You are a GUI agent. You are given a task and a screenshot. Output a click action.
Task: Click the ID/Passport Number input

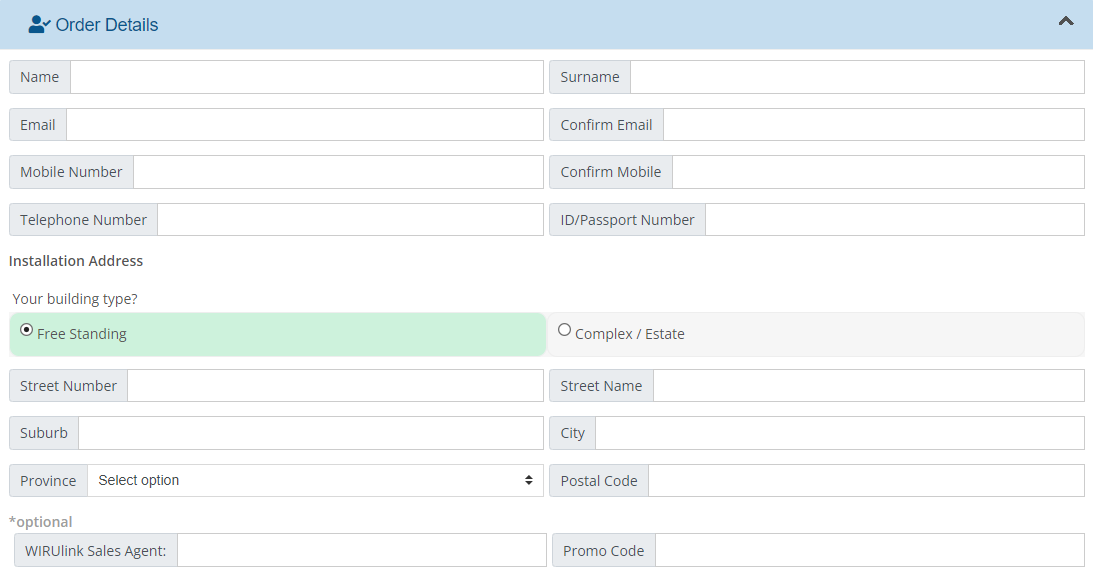[894, 220]
